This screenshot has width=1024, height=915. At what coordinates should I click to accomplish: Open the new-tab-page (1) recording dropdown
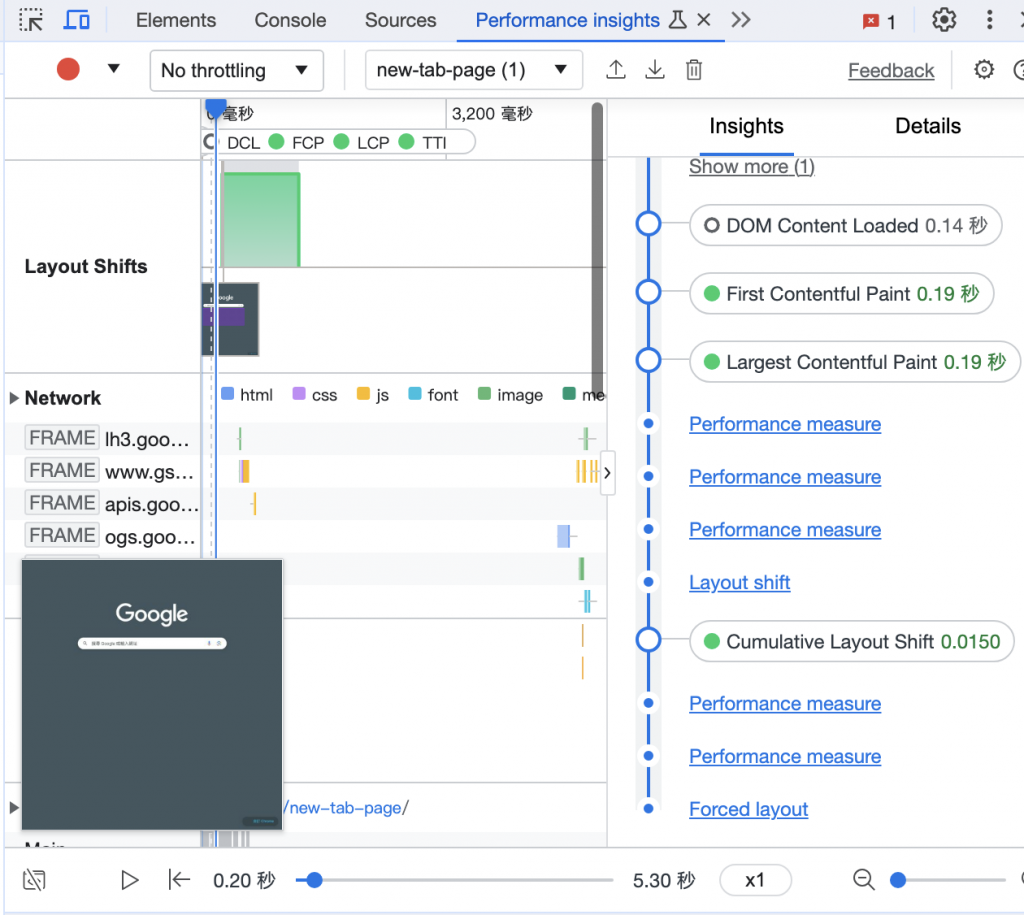[x=473, y=70]
